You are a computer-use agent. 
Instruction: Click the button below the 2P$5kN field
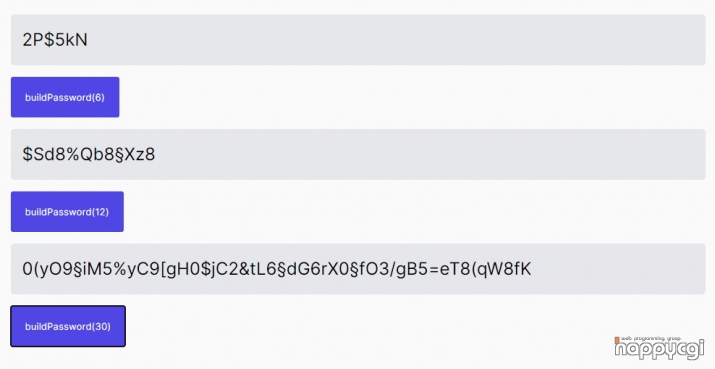coord(65,97)
